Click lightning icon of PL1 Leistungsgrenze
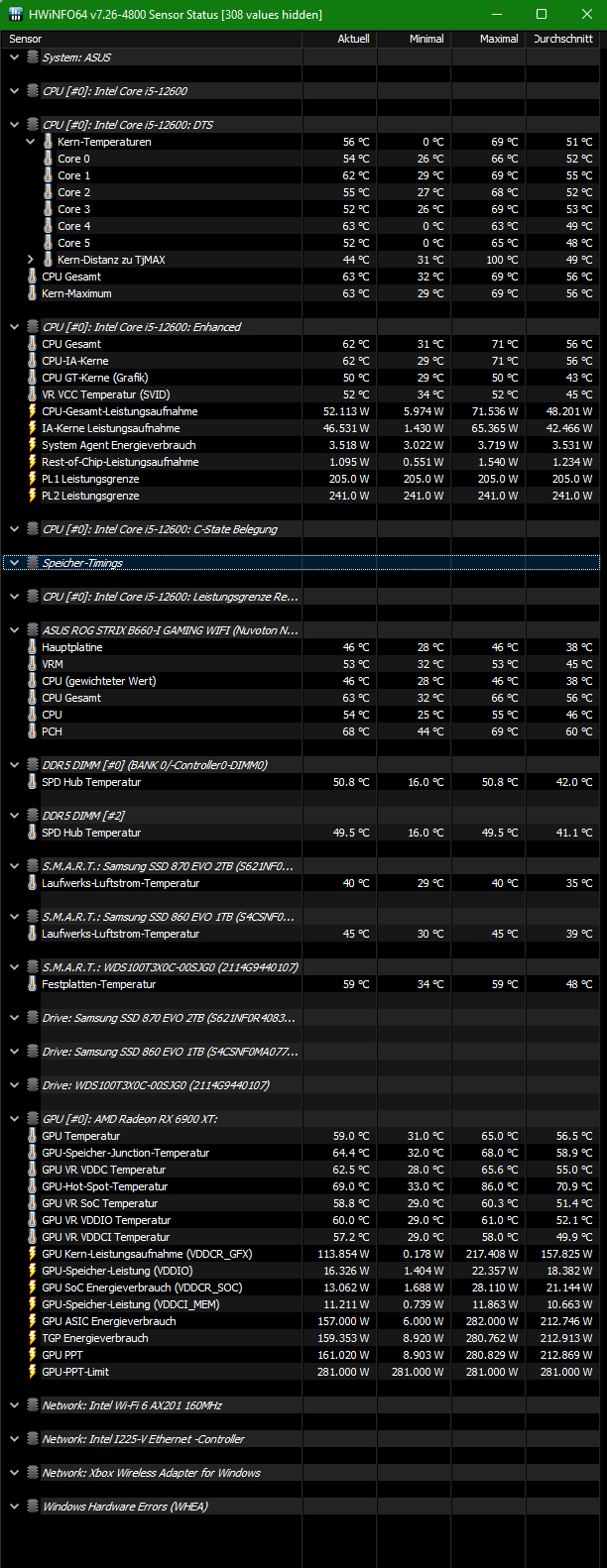This screenshot has width=607, height=1568. point(33,479)
